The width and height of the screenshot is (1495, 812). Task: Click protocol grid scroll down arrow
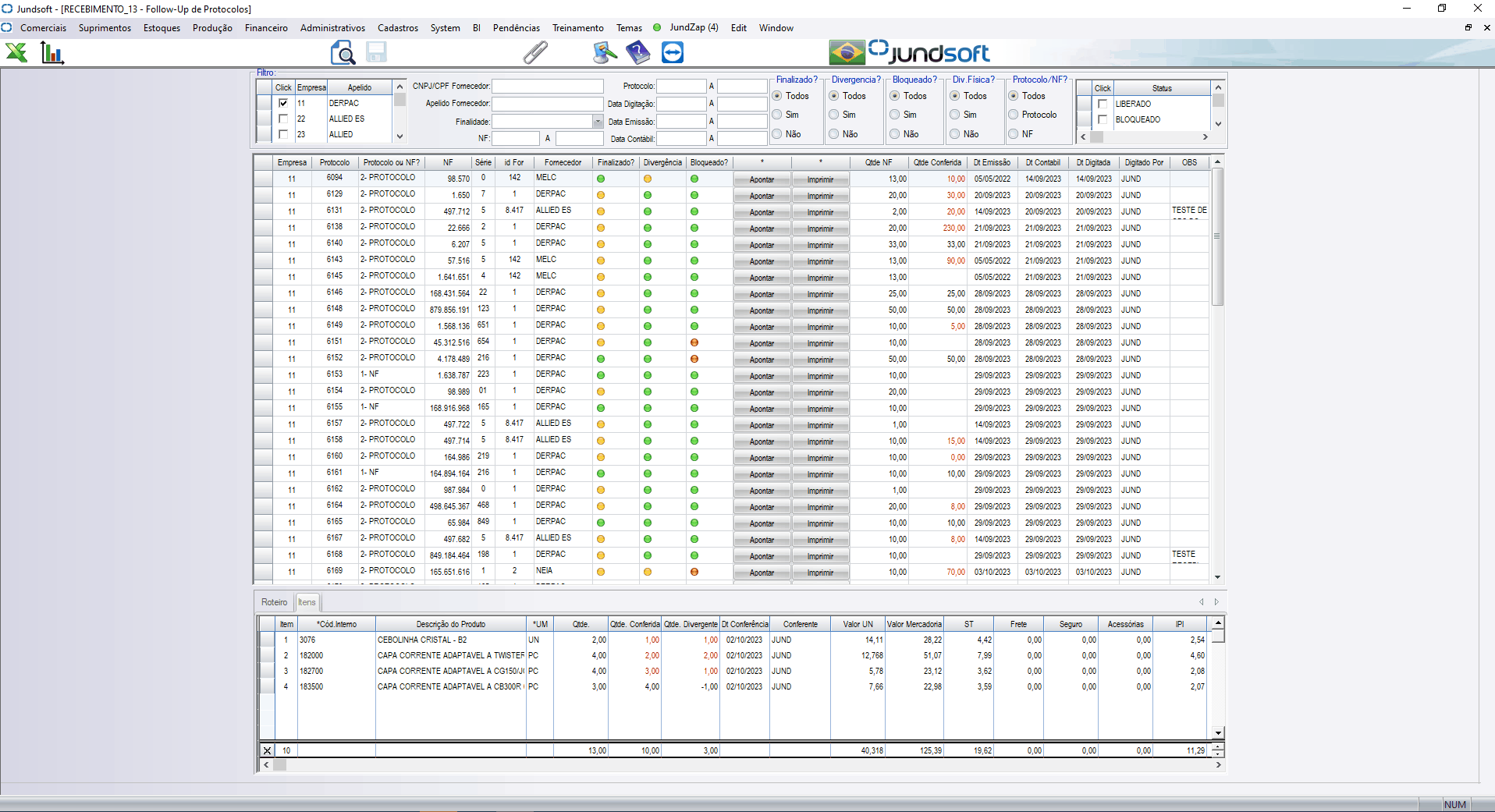(x=1217, y=577)
